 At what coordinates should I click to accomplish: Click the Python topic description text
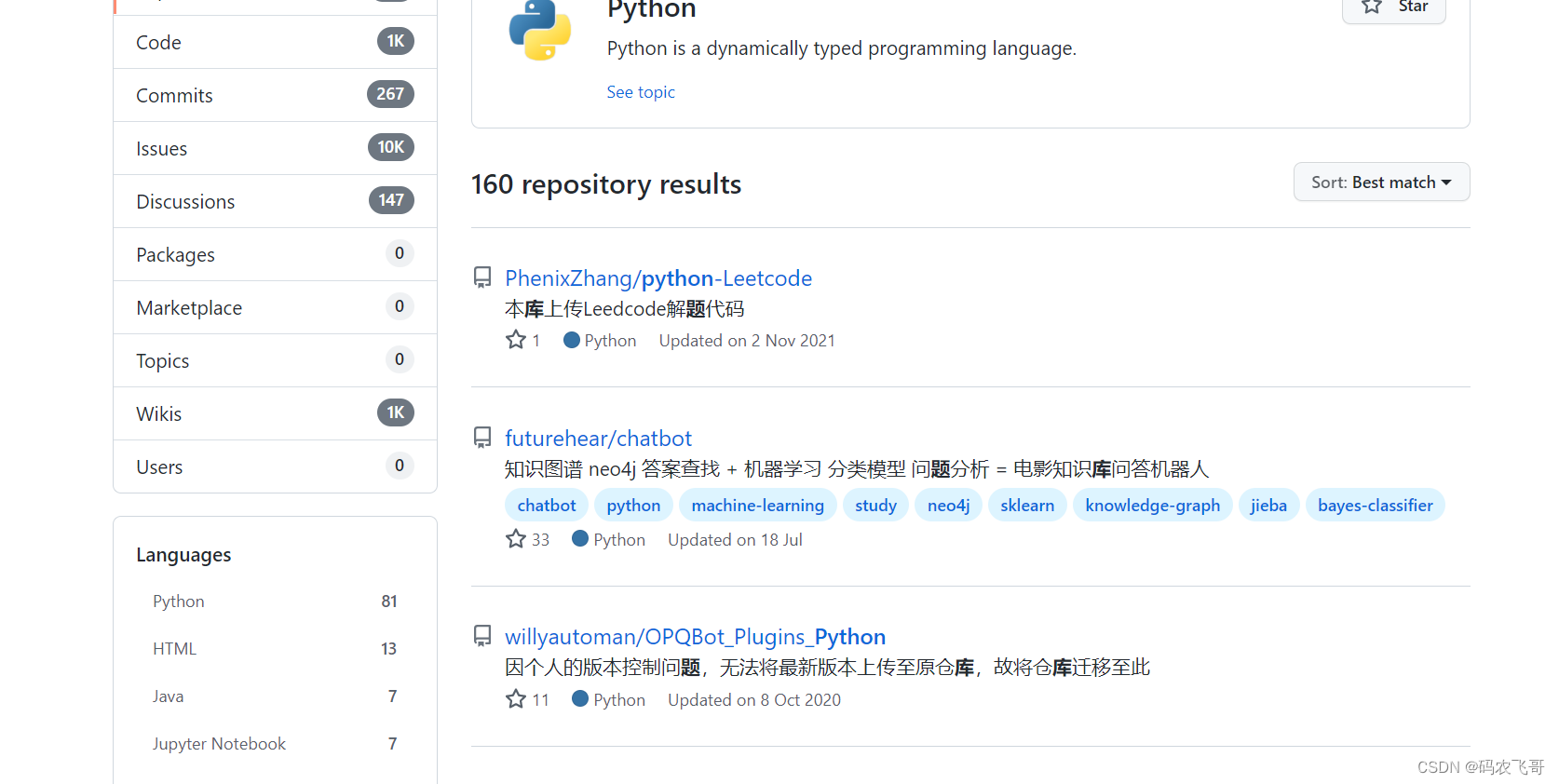coord(842,48)
